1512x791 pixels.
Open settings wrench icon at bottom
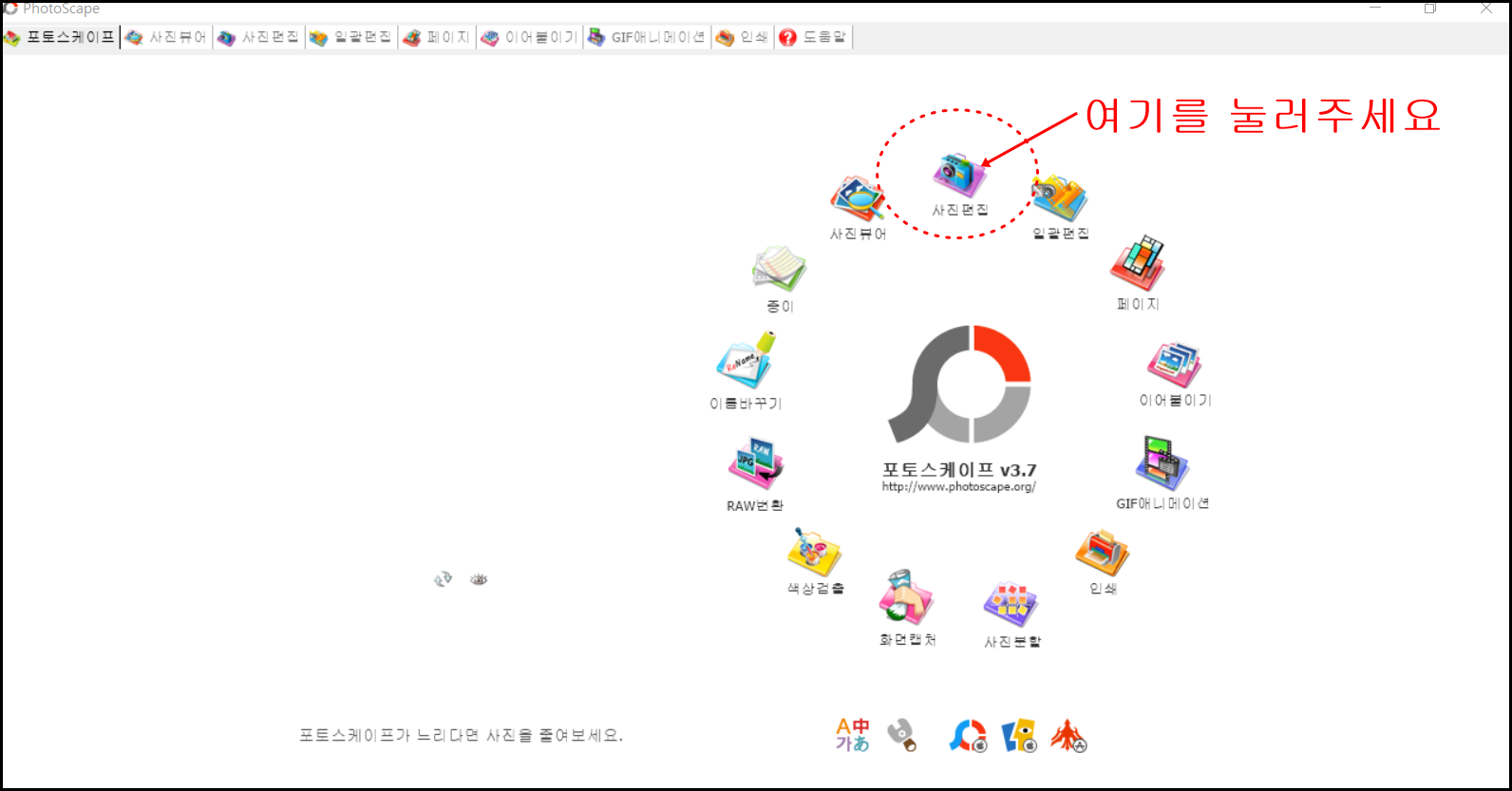pos(901,735)
